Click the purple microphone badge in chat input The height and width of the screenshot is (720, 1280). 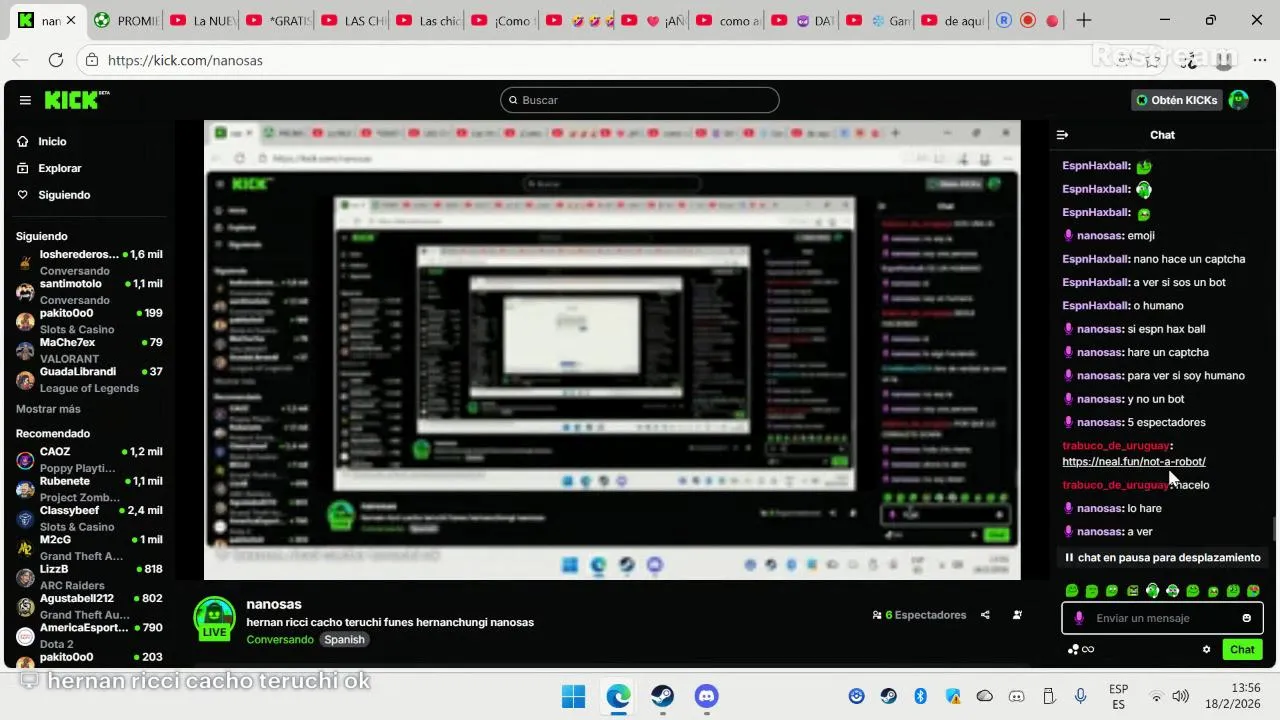click(1078, 618)
